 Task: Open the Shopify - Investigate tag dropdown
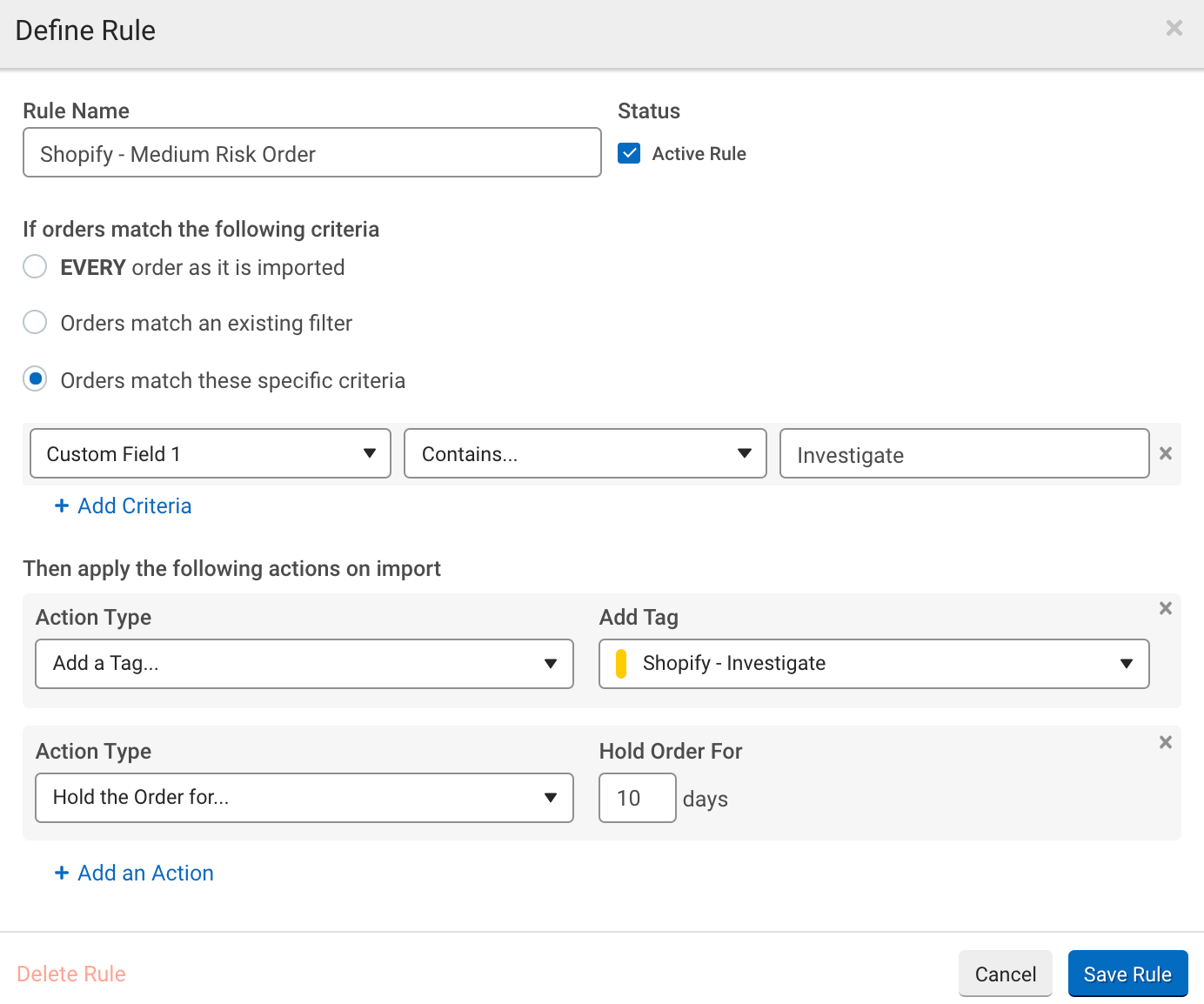(874, 664)
